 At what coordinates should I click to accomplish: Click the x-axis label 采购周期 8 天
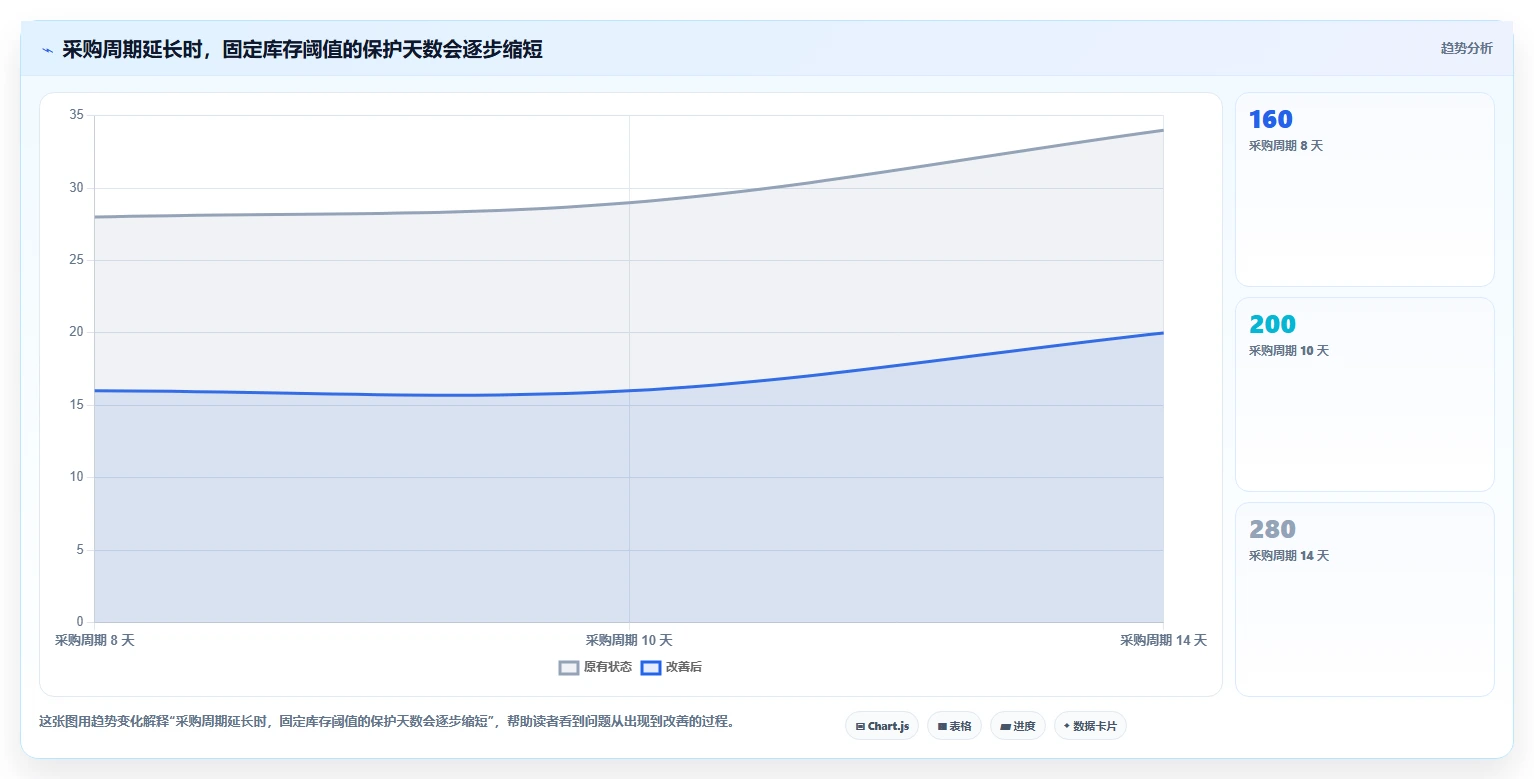click(94, 640)
